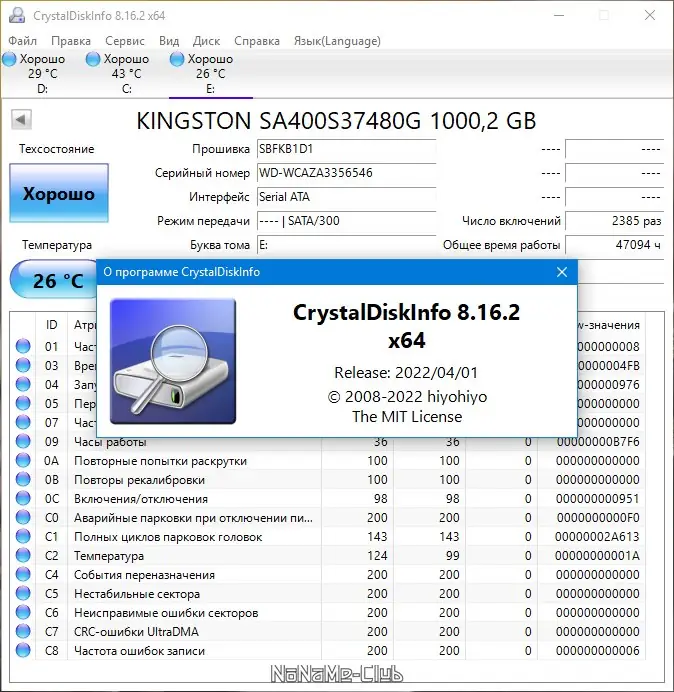
Task: Click status orb for attribute C1
Action: [23, 536]
